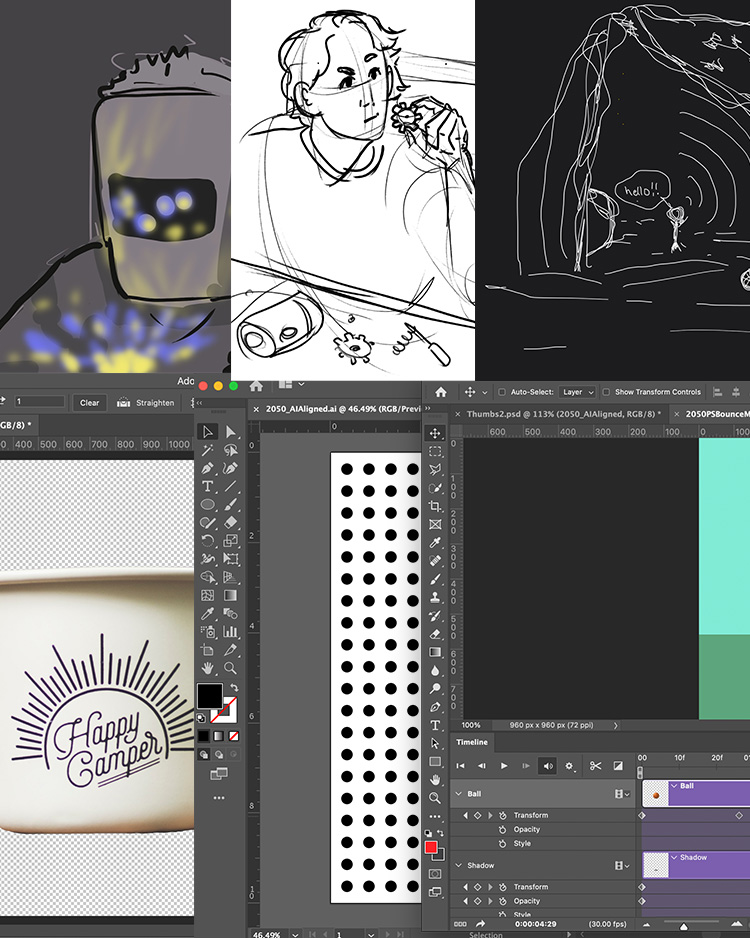Enable the Auto-Select checkbox
The height and width of the screenshot is (938, 750).
point(502,392)
